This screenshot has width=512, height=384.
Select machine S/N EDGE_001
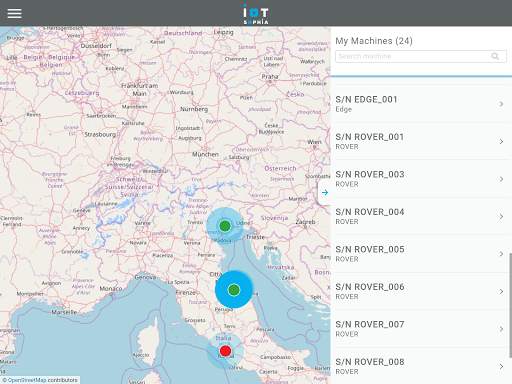coord(420,104)
